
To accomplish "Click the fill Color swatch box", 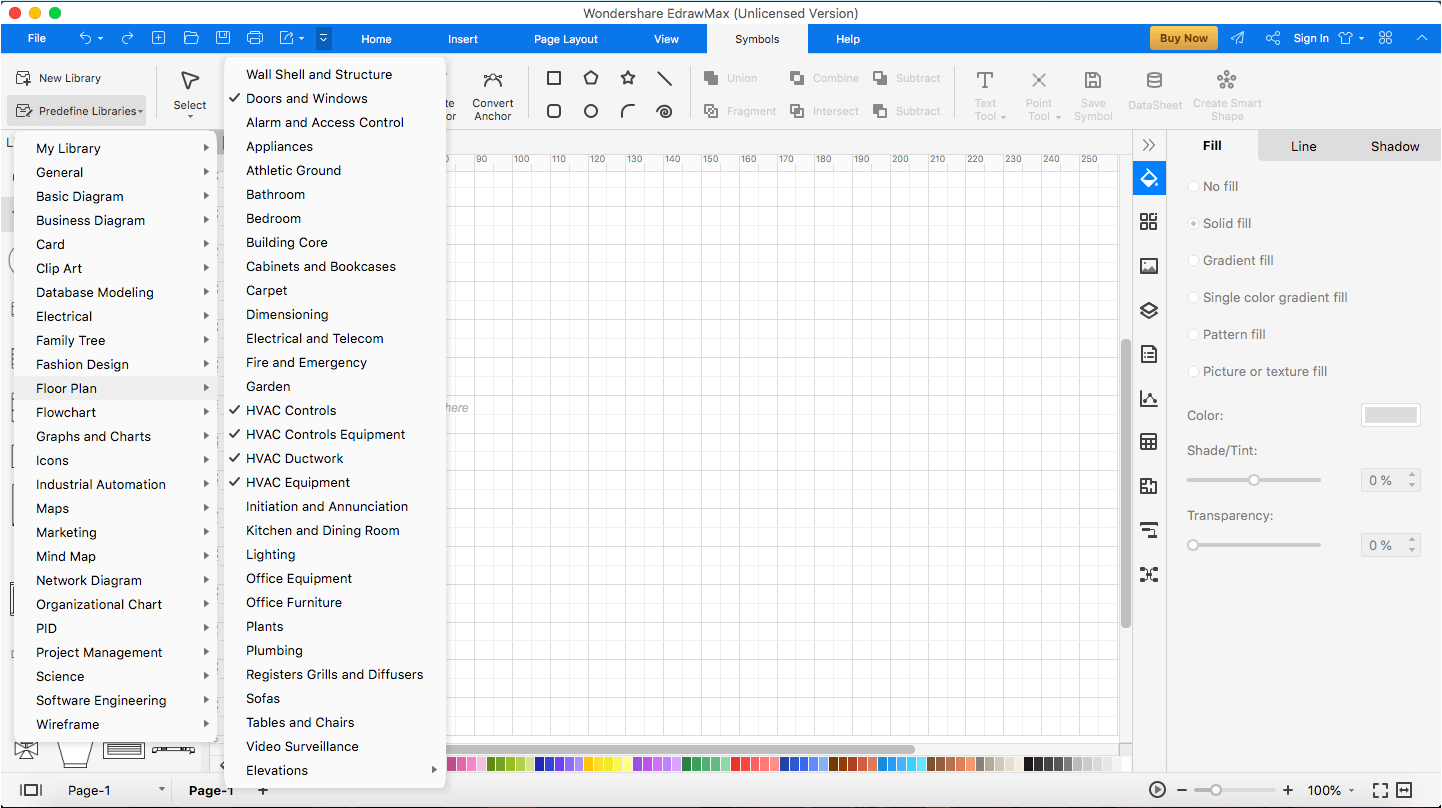I will tap(1391, 415).
